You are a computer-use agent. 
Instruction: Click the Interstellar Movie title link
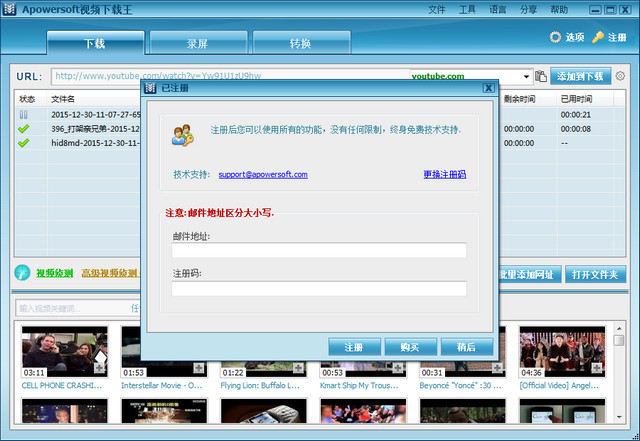[161, 385]
